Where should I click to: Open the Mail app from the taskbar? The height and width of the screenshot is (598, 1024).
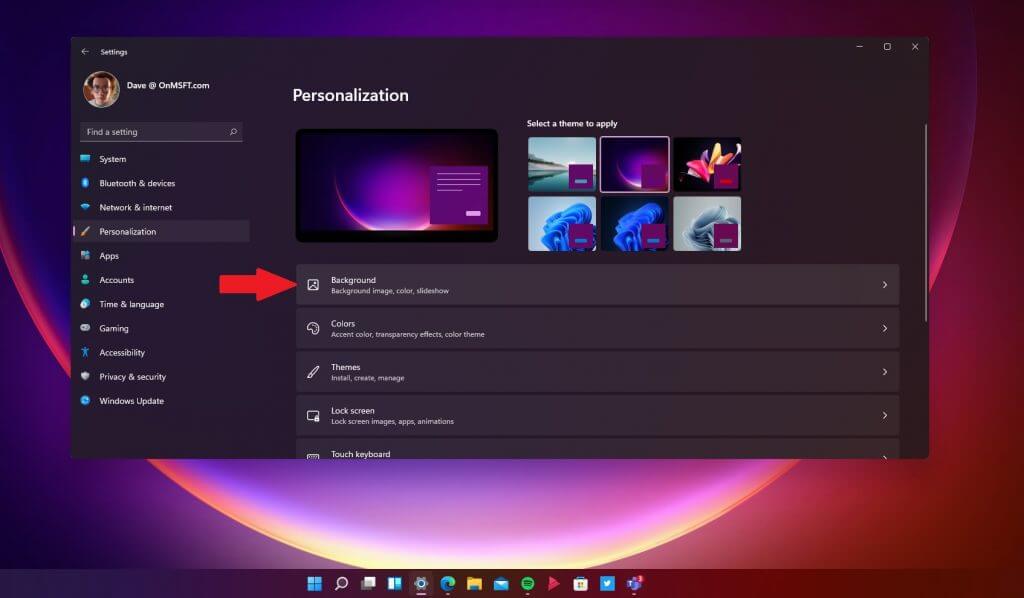point(502,583)
